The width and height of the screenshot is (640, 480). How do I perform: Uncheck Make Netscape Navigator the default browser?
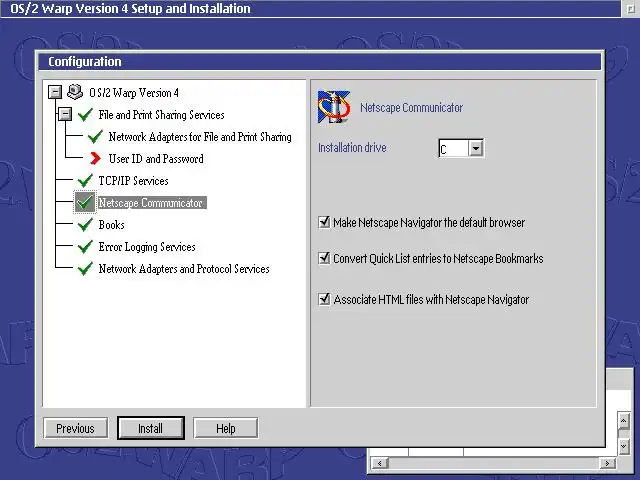(324, 222)
